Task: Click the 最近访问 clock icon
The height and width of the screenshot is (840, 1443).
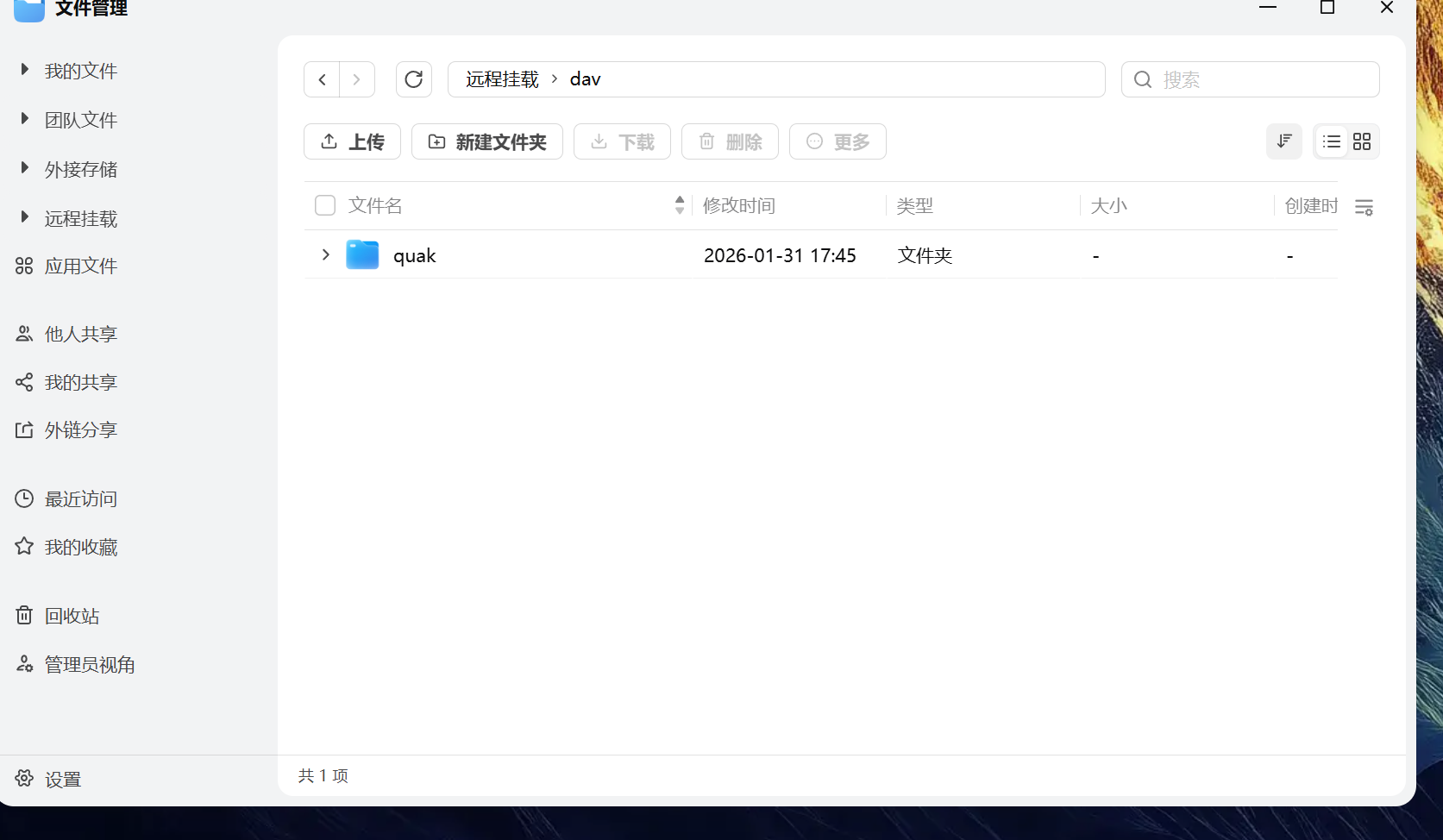Action: pos(23,498)
